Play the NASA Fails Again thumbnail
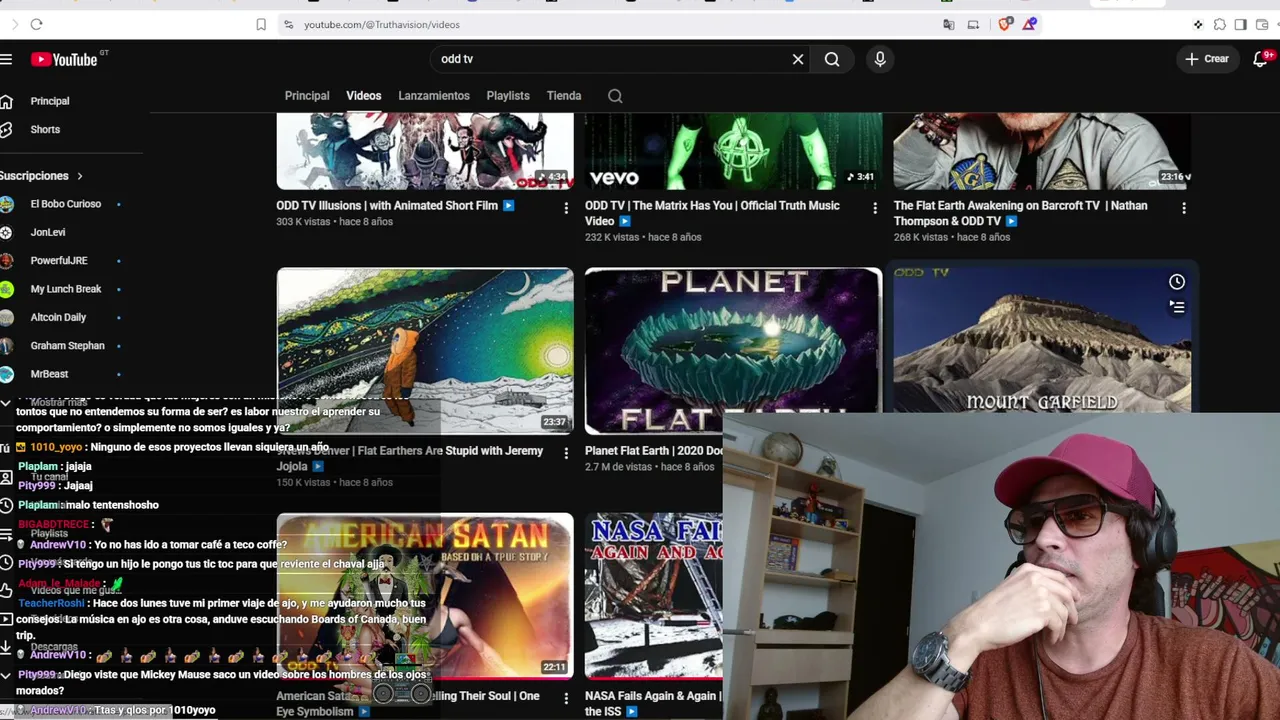Image resolution: width=1280 pixels, height=720 pixels. 654,596
